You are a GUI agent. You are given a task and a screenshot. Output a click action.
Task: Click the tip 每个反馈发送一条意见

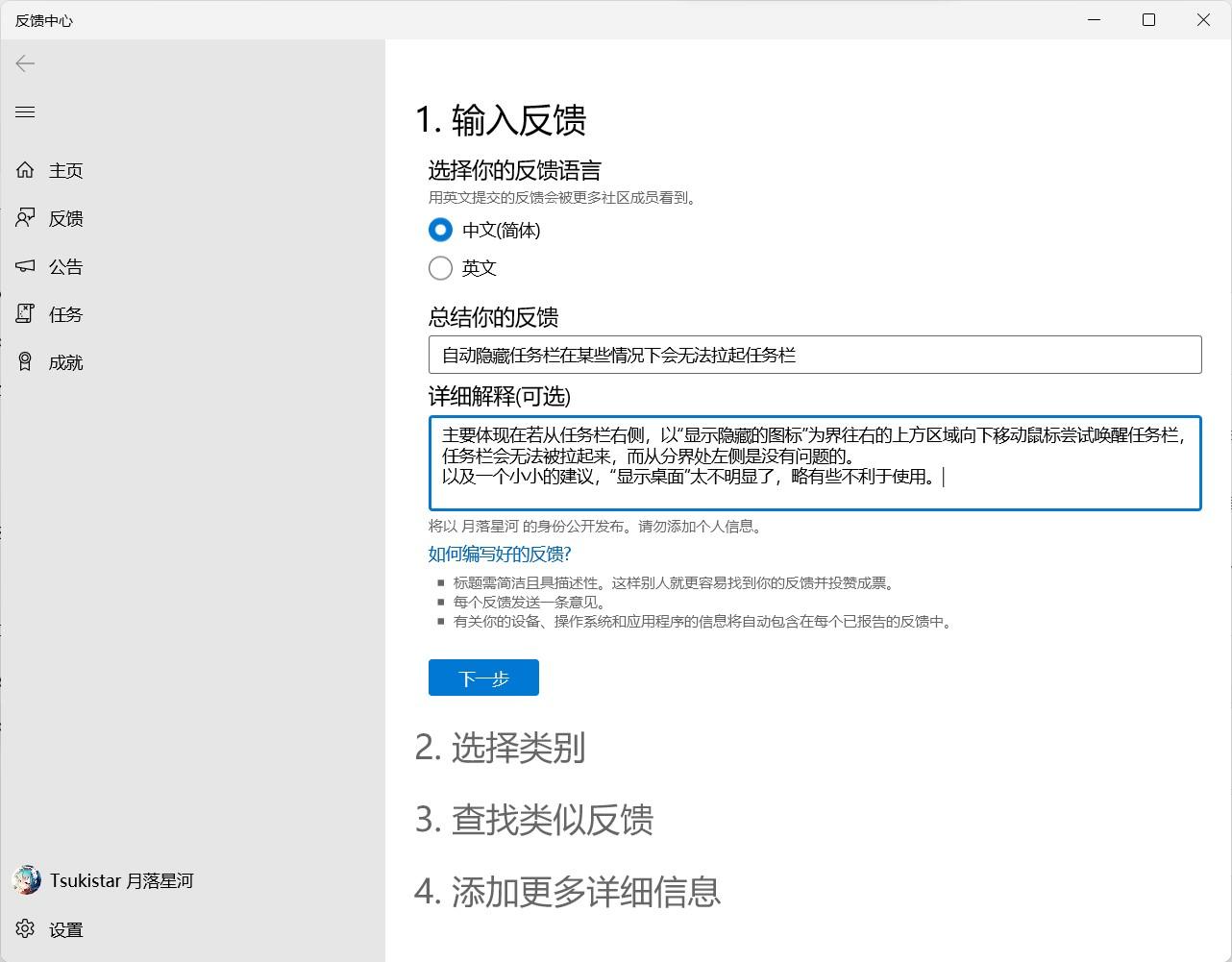coord(530,603)
